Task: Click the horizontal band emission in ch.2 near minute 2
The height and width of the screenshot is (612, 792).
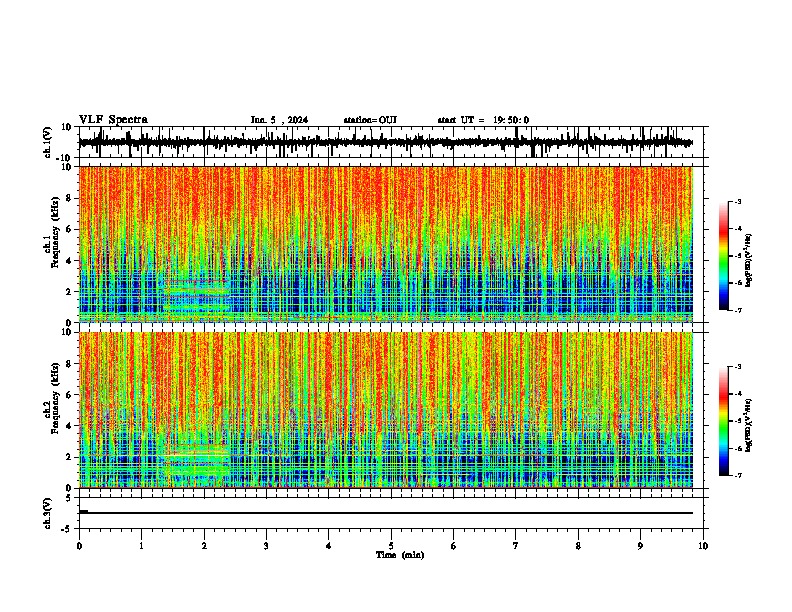Action: tap(196, 461)
